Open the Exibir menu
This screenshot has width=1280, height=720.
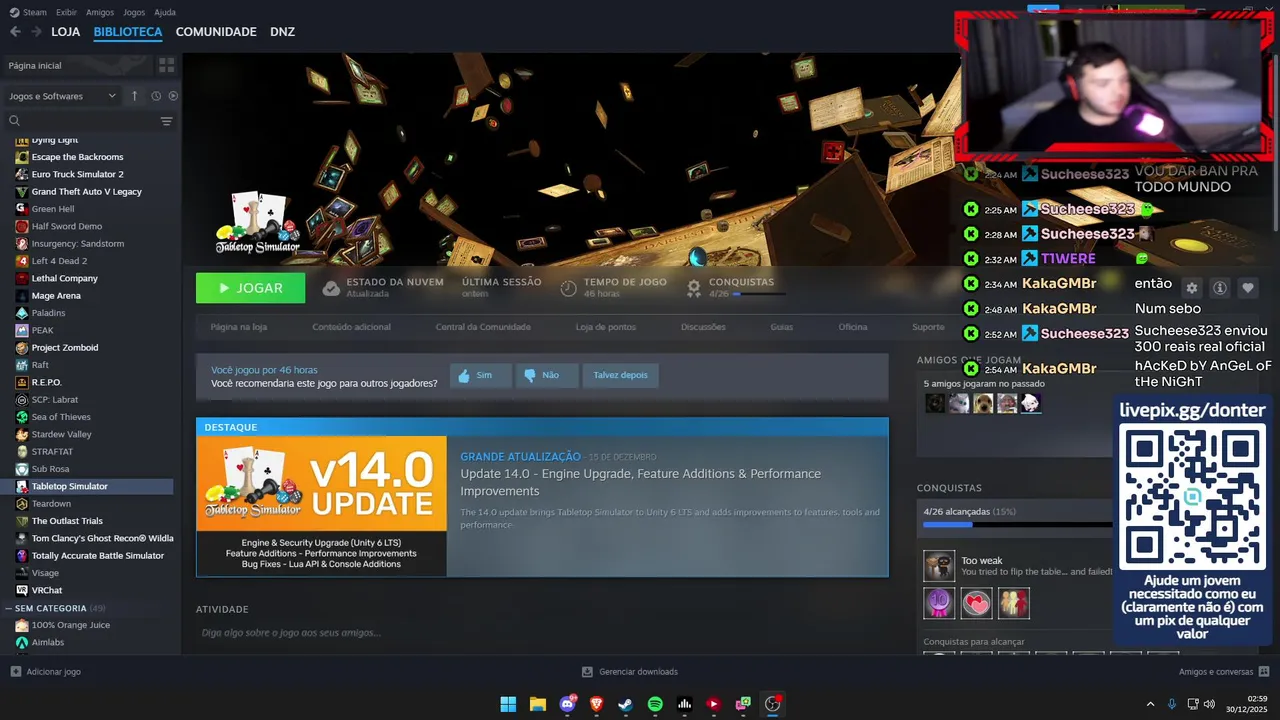(66, 12)
